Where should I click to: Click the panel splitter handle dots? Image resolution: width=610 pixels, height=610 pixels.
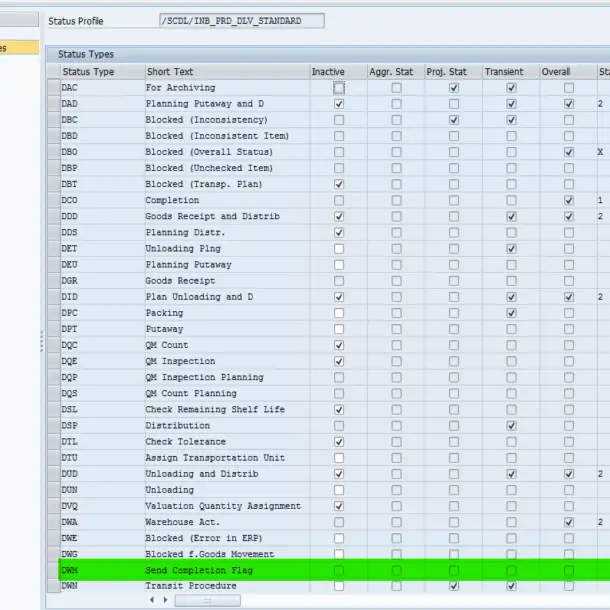(x=42, y=342)
